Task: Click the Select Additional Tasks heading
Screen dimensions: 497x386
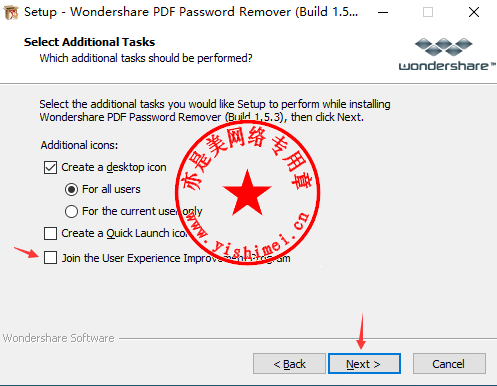Action: point(89,42)
